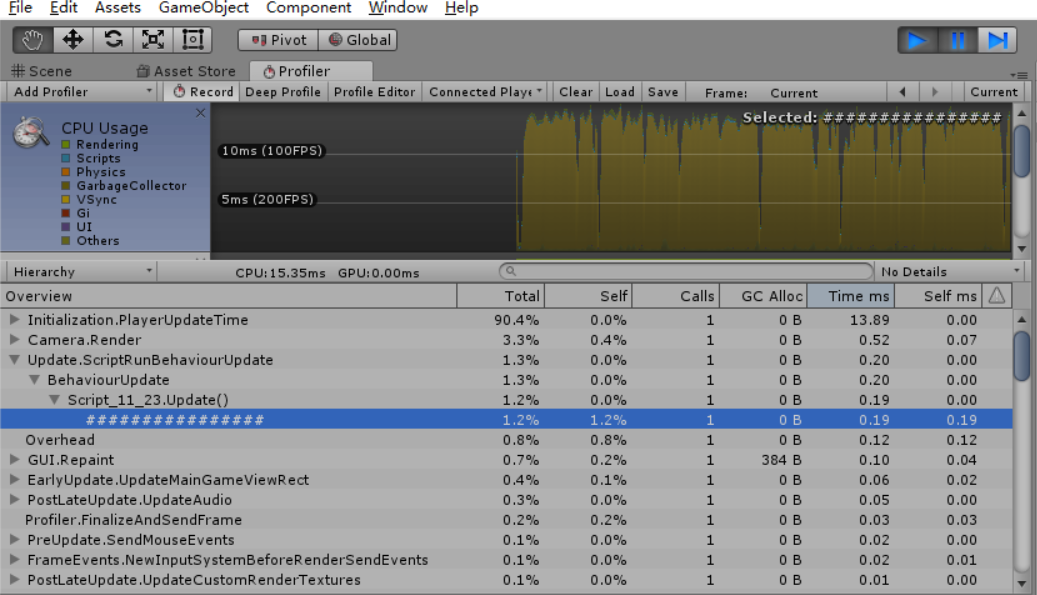Open the Assets menu
The height and width of the screenshot is (595, 1037).
[118, 8]
